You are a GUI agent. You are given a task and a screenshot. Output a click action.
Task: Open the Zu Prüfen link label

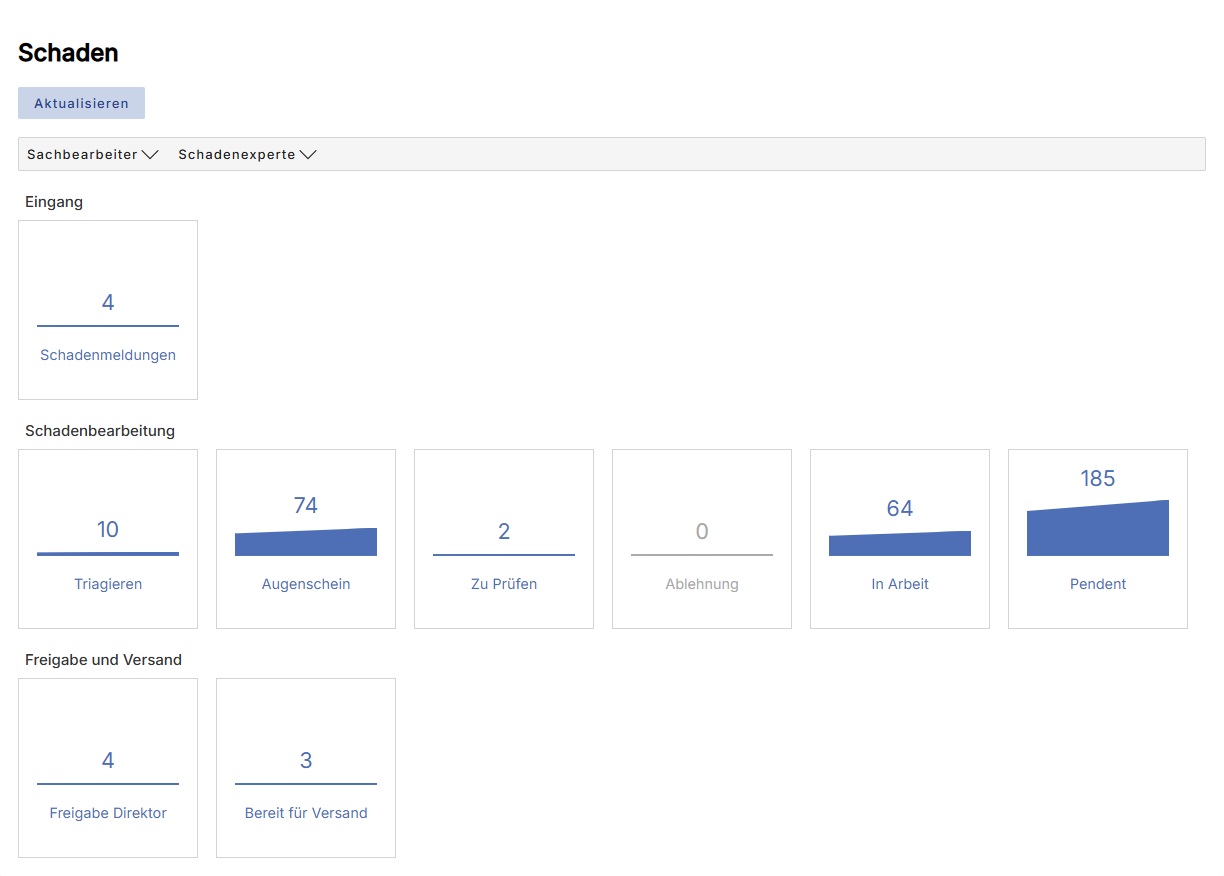tap(504, 584)
